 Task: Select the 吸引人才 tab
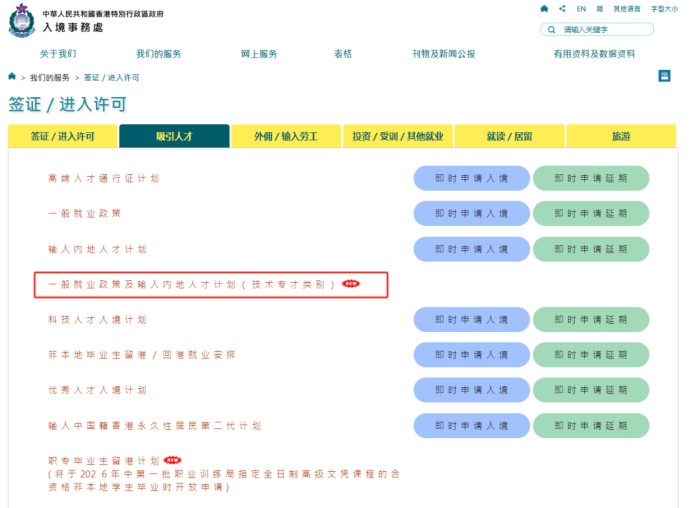point(174,136)
